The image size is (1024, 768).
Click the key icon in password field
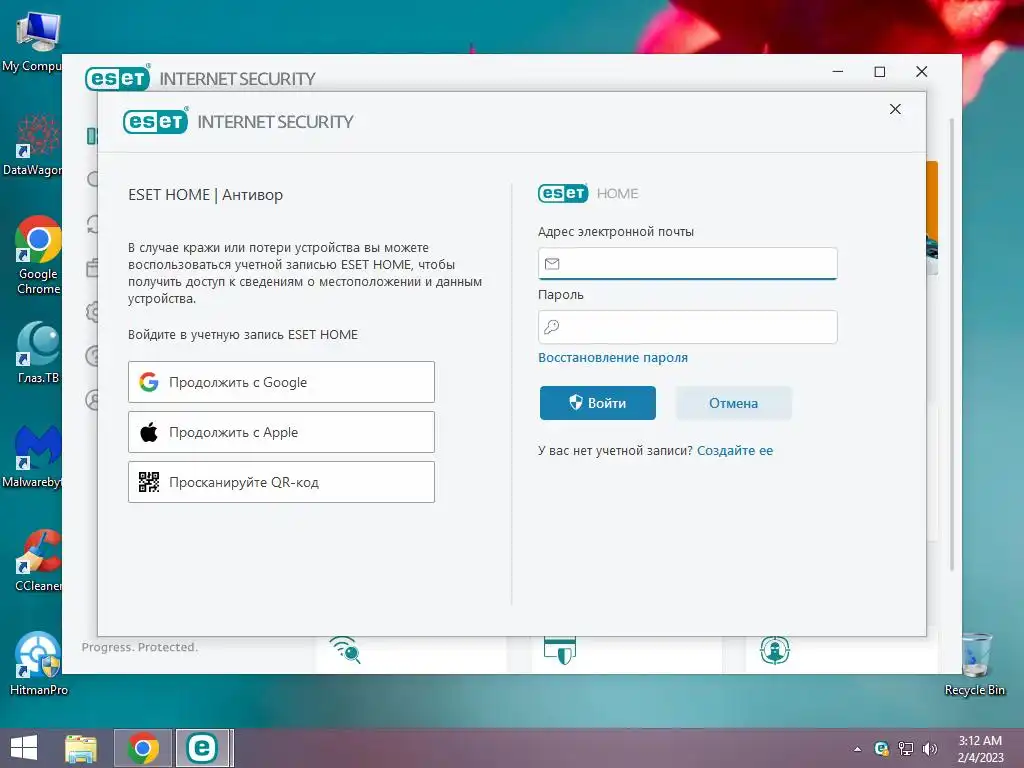click(552, 327)
